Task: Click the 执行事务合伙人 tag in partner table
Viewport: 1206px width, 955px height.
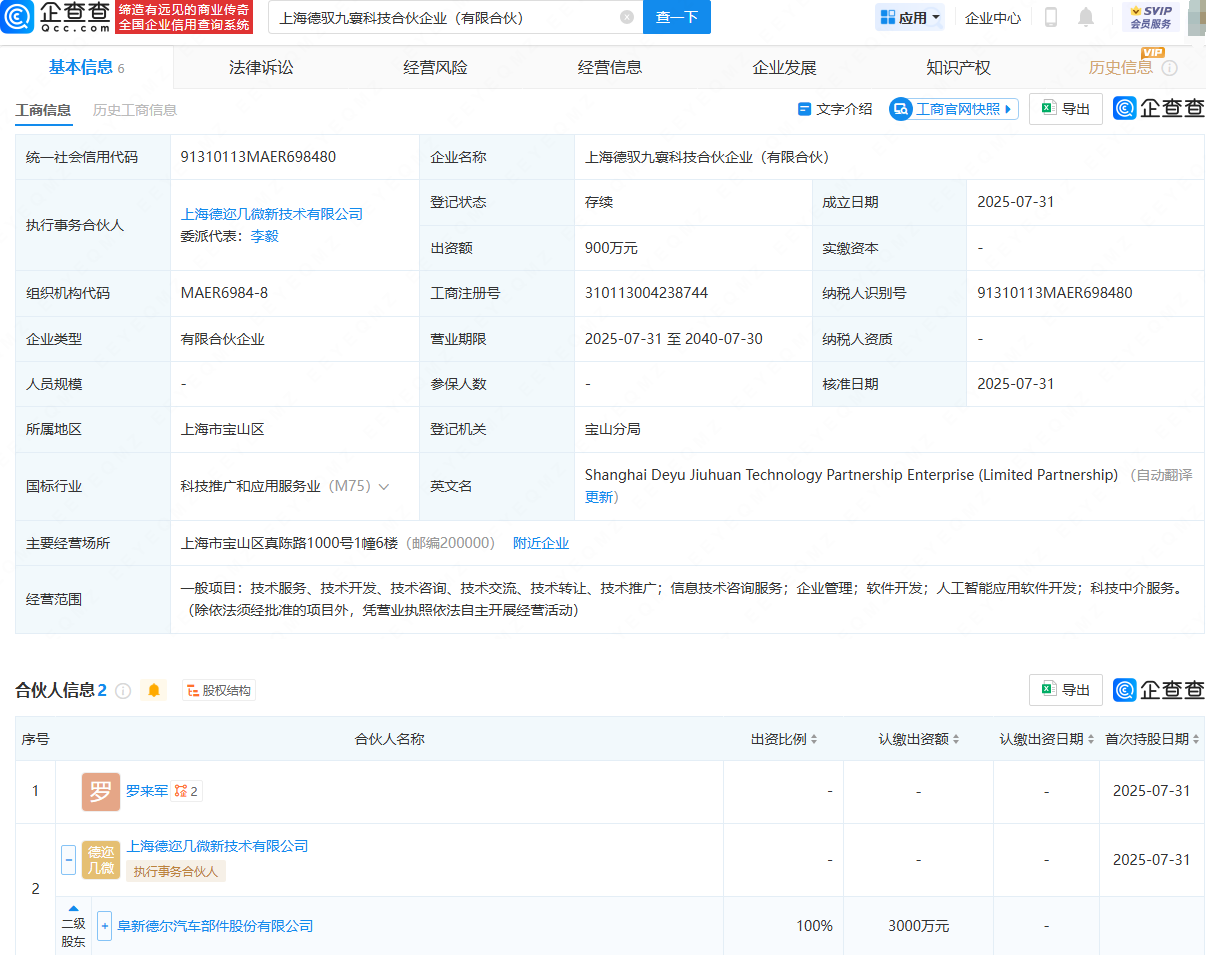Action: pyautogui.click(x=176, y=871)
